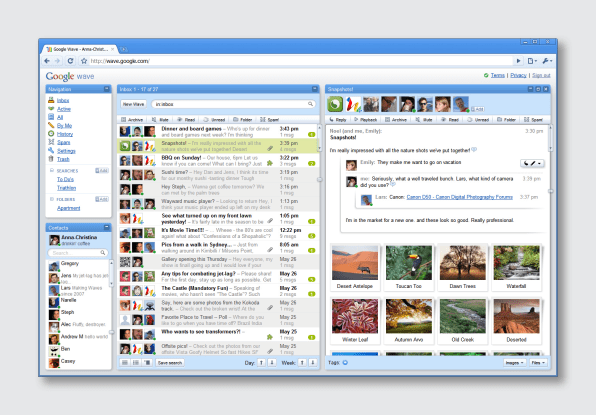Open Inbox in the Navigation panel
Viewport: 596px width, 415px height.
(x=63, y=100)
